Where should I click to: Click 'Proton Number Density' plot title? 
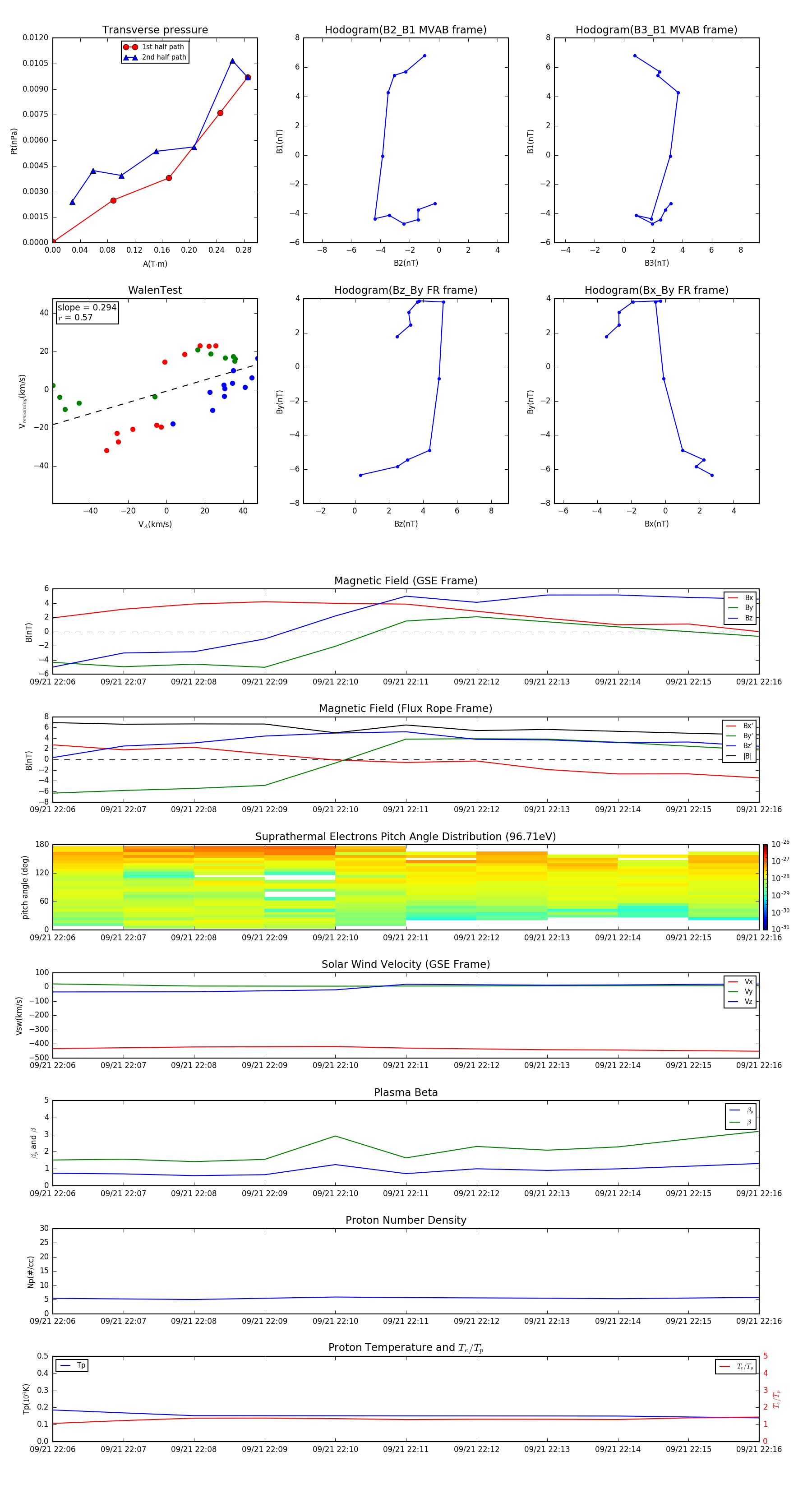pos(406,1220)
